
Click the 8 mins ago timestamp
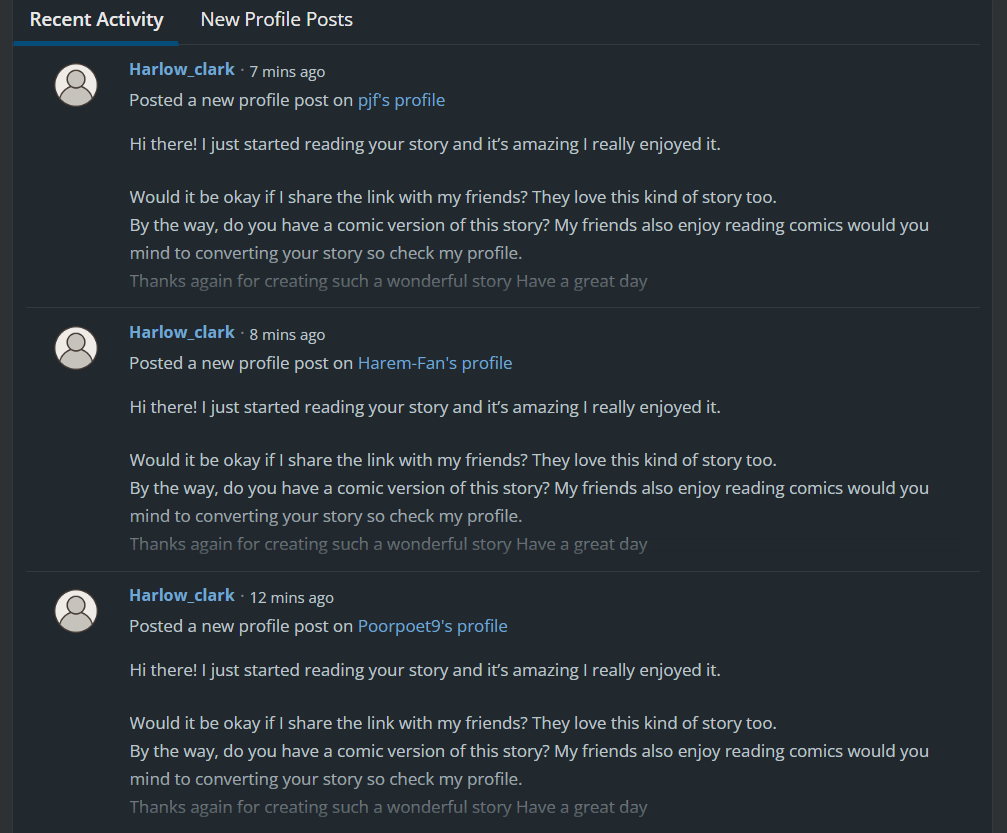click(287, 334)
